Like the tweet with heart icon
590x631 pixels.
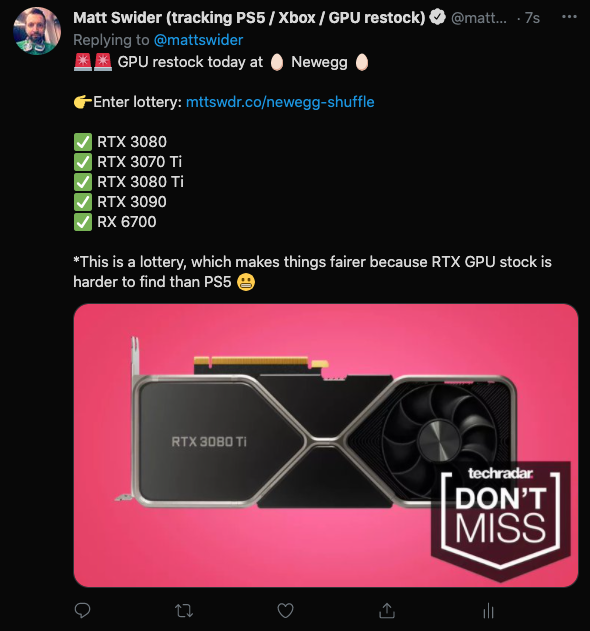(x=285, y=611)
